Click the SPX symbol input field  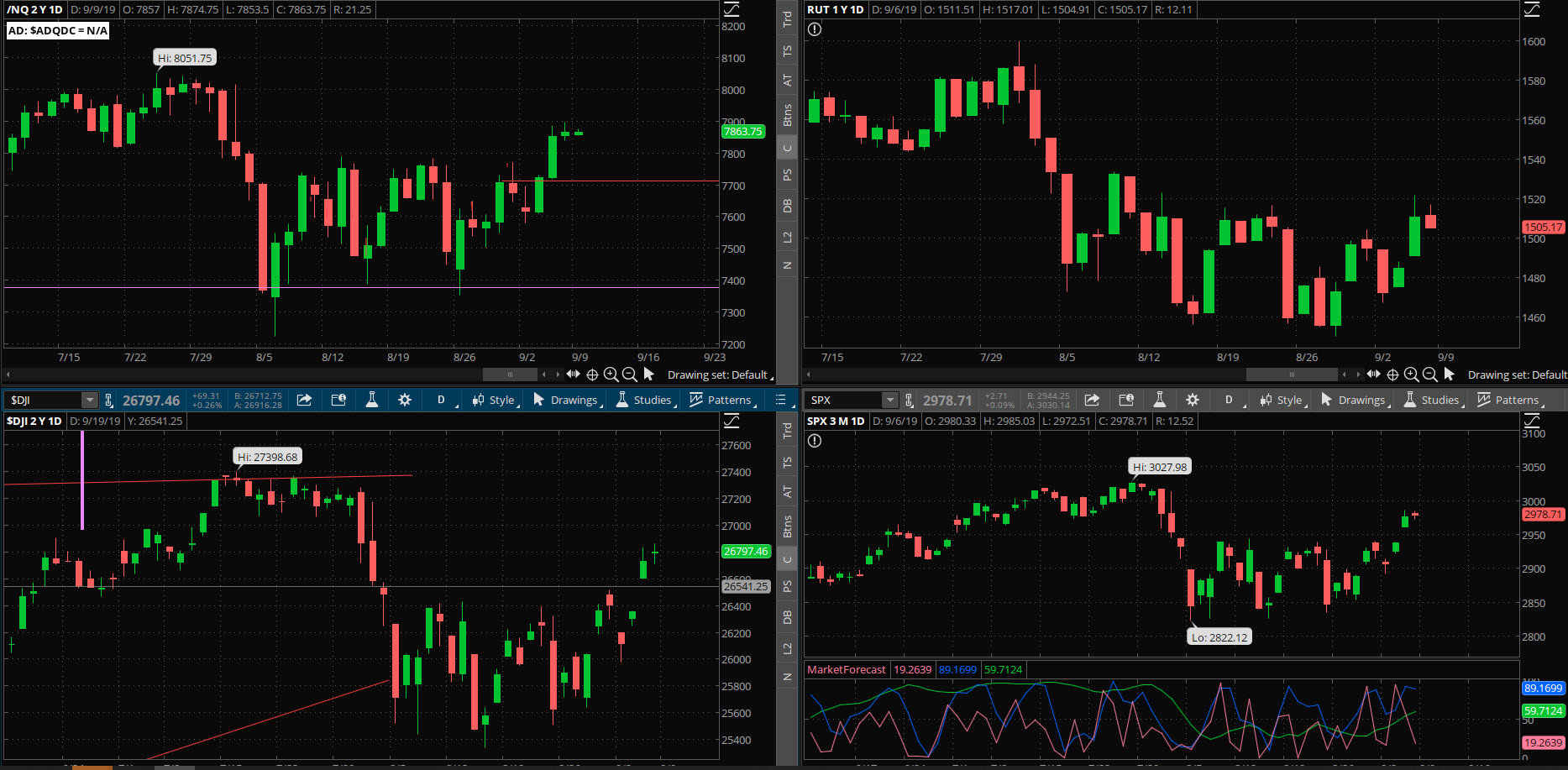click(844, 401)
